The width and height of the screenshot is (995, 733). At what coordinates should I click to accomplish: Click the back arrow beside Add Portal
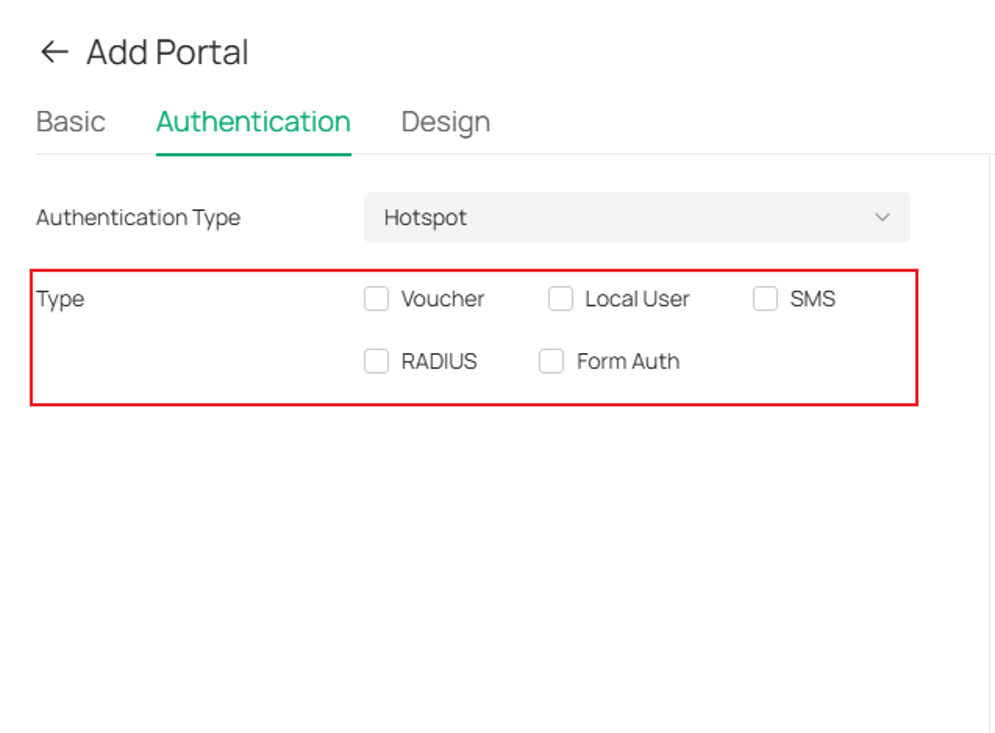tap(54, 52)
